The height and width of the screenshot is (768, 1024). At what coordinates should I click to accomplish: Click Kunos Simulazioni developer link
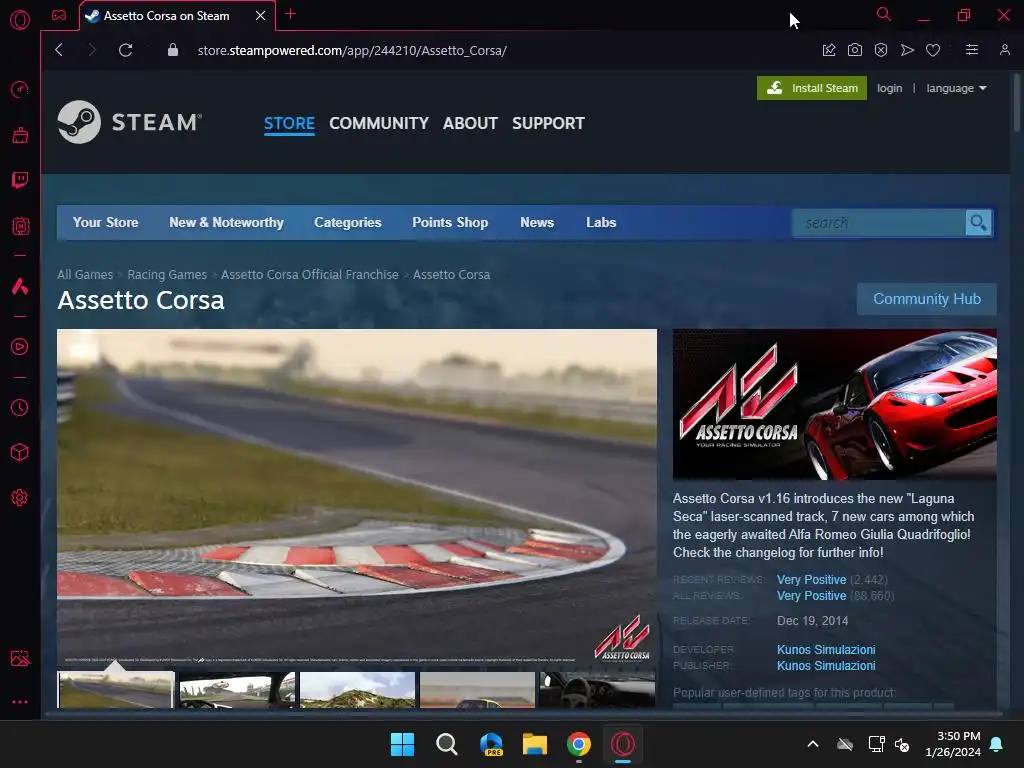(x=826, y=650)
